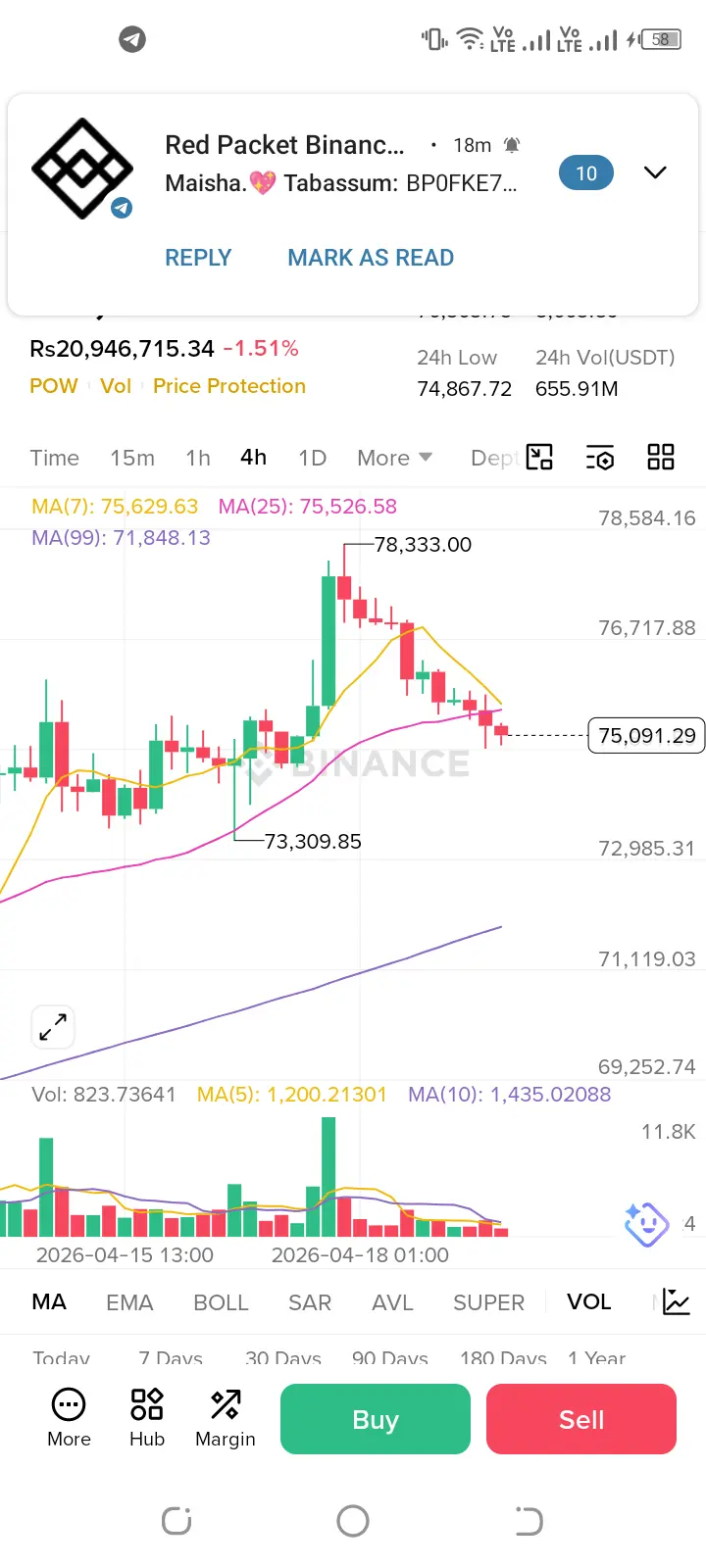The height and width of the screenshot is (1568, 706).
Task: Select the 1D chart interval
Action: 312,458
